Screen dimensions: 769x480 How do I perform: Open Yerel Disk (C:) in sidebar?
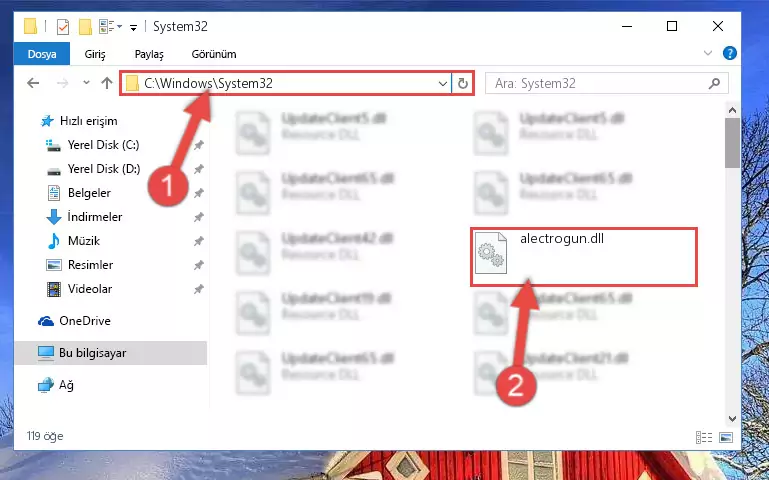point(103,145)
